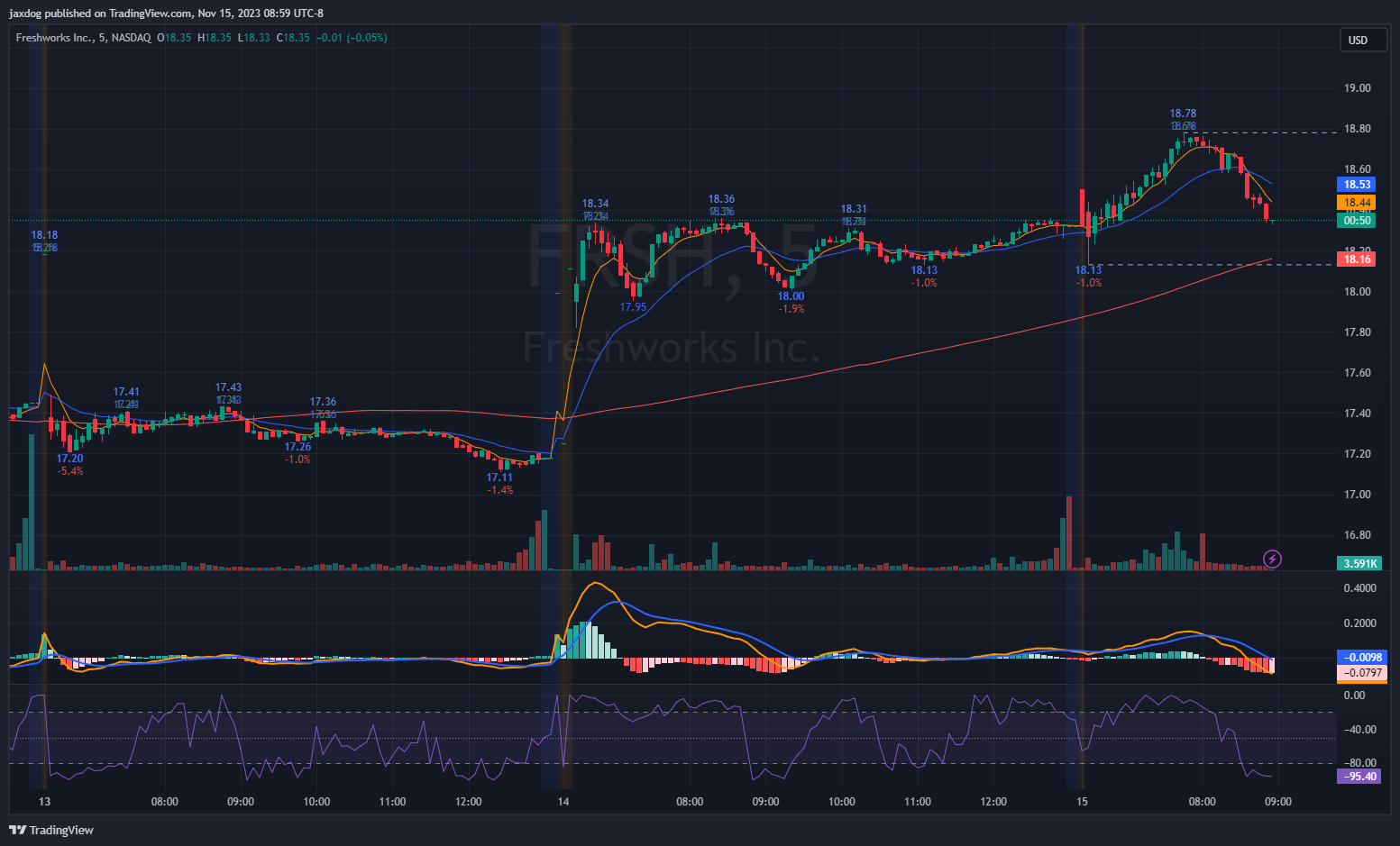Open the USD currency selector
This screenshot has height=846, width=1400.
(1362, 41)
